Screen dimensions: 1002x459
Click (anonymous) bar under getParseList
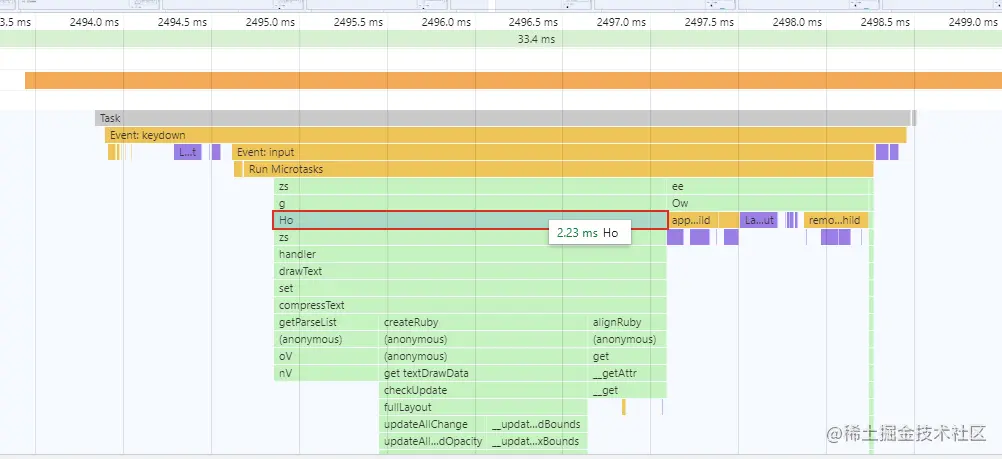tap(326, 339)
